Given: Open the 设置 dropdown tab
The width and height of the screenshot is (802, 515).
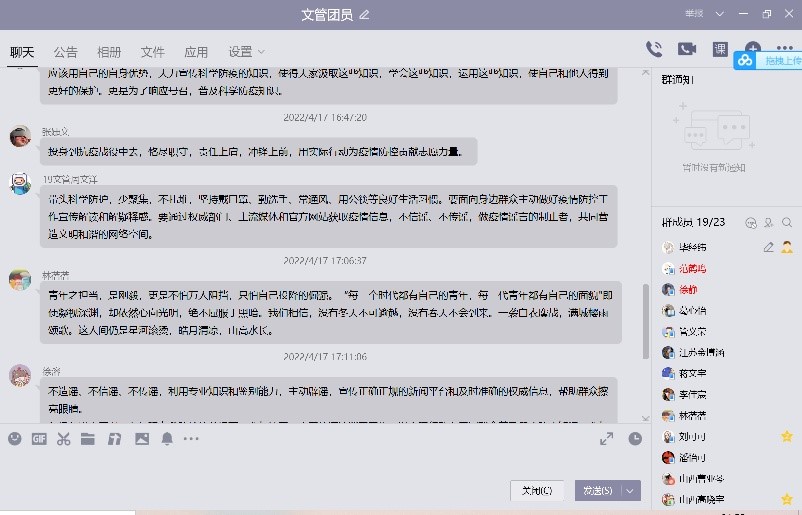Looking at the screenshot, I should pos(246,52).
